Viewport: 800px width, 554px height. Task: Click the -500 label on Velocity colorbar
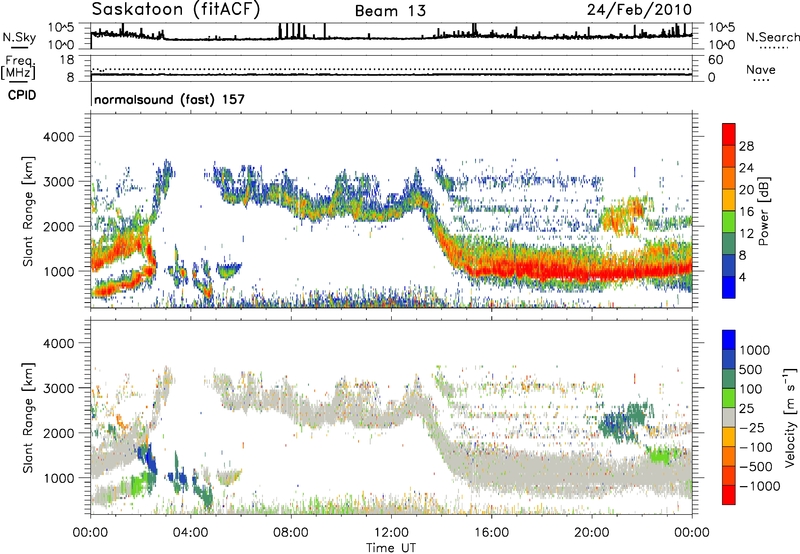coord(757,467)
